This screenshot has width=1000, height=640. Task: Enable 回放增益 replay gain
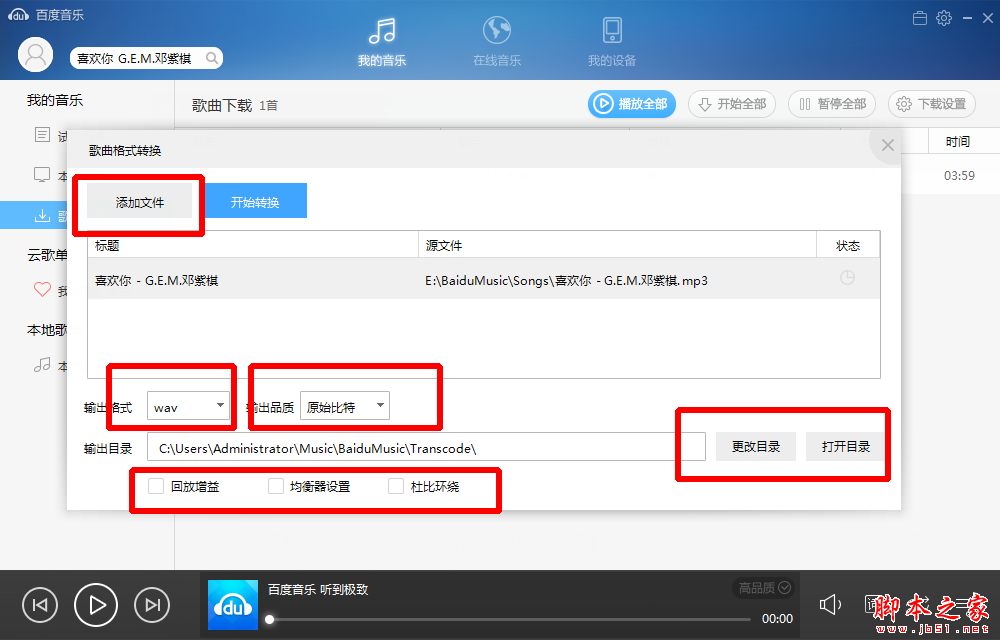click(x=155, y=485)
